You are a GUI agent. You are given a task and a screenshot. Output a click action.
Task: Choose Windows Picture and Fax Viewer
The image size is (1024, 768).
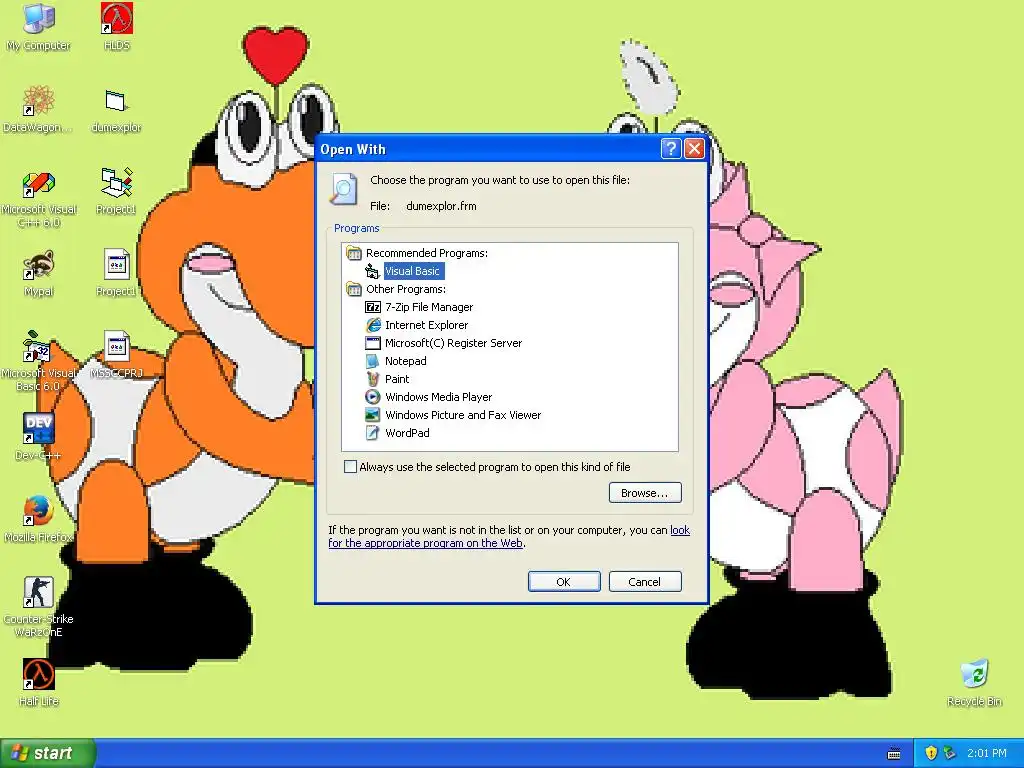point(463,415)
